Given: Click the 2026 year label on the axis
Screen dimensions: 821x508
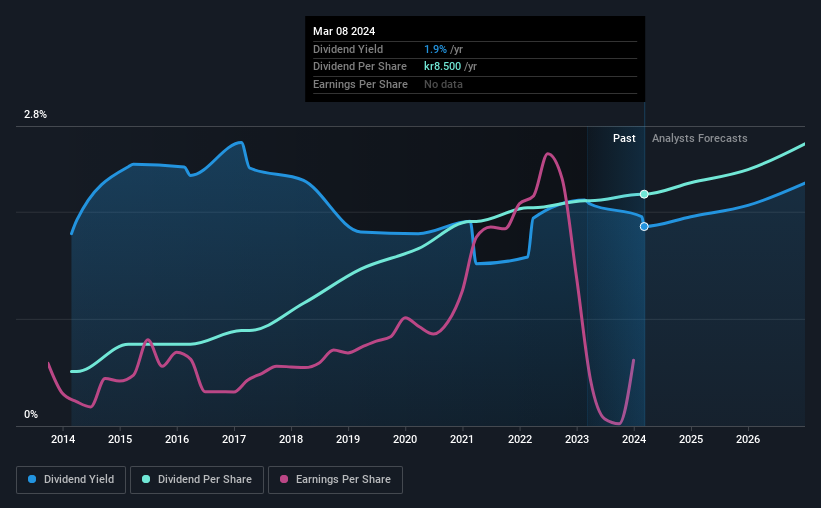Looking at the screenshot, I should click(x=748, y=439).
